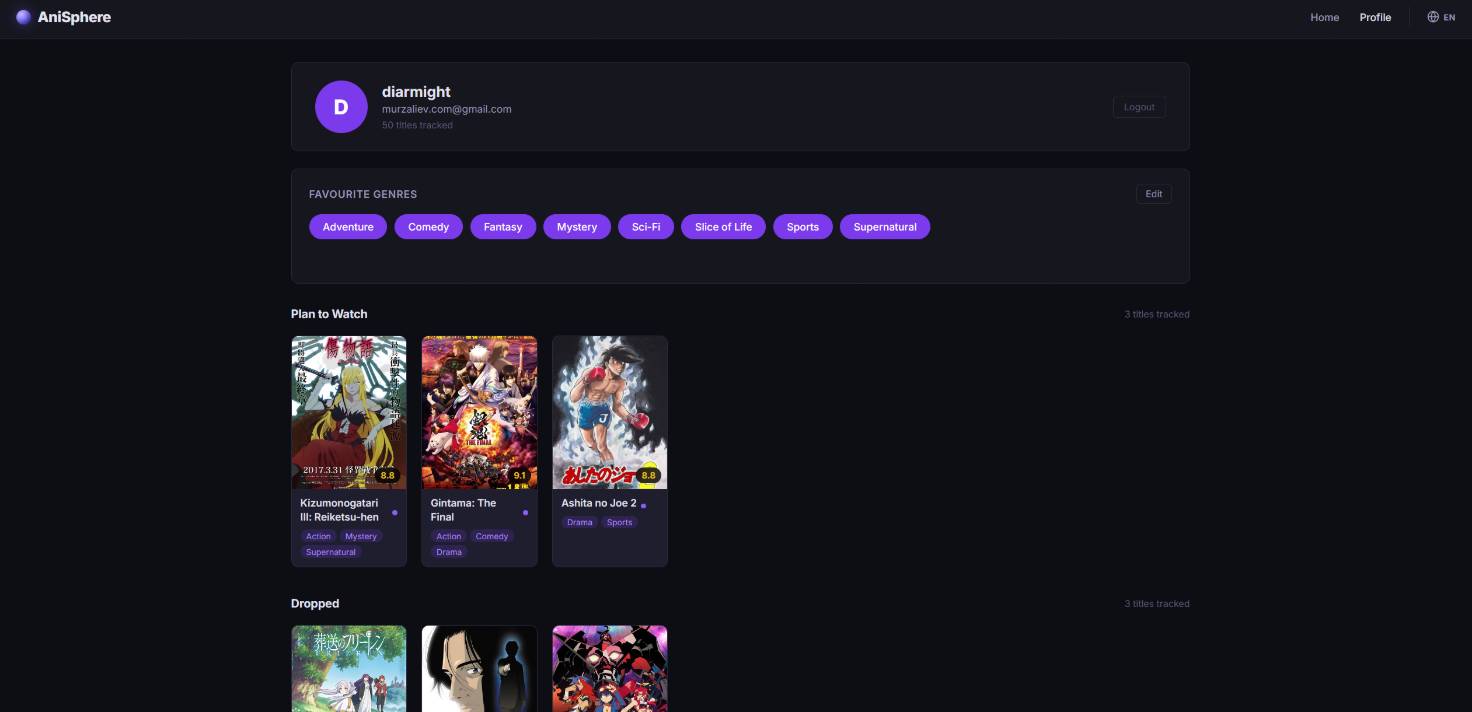Click Action tag on Gintama card
The image size is (1472, 712).
click(x=449, y=536)
